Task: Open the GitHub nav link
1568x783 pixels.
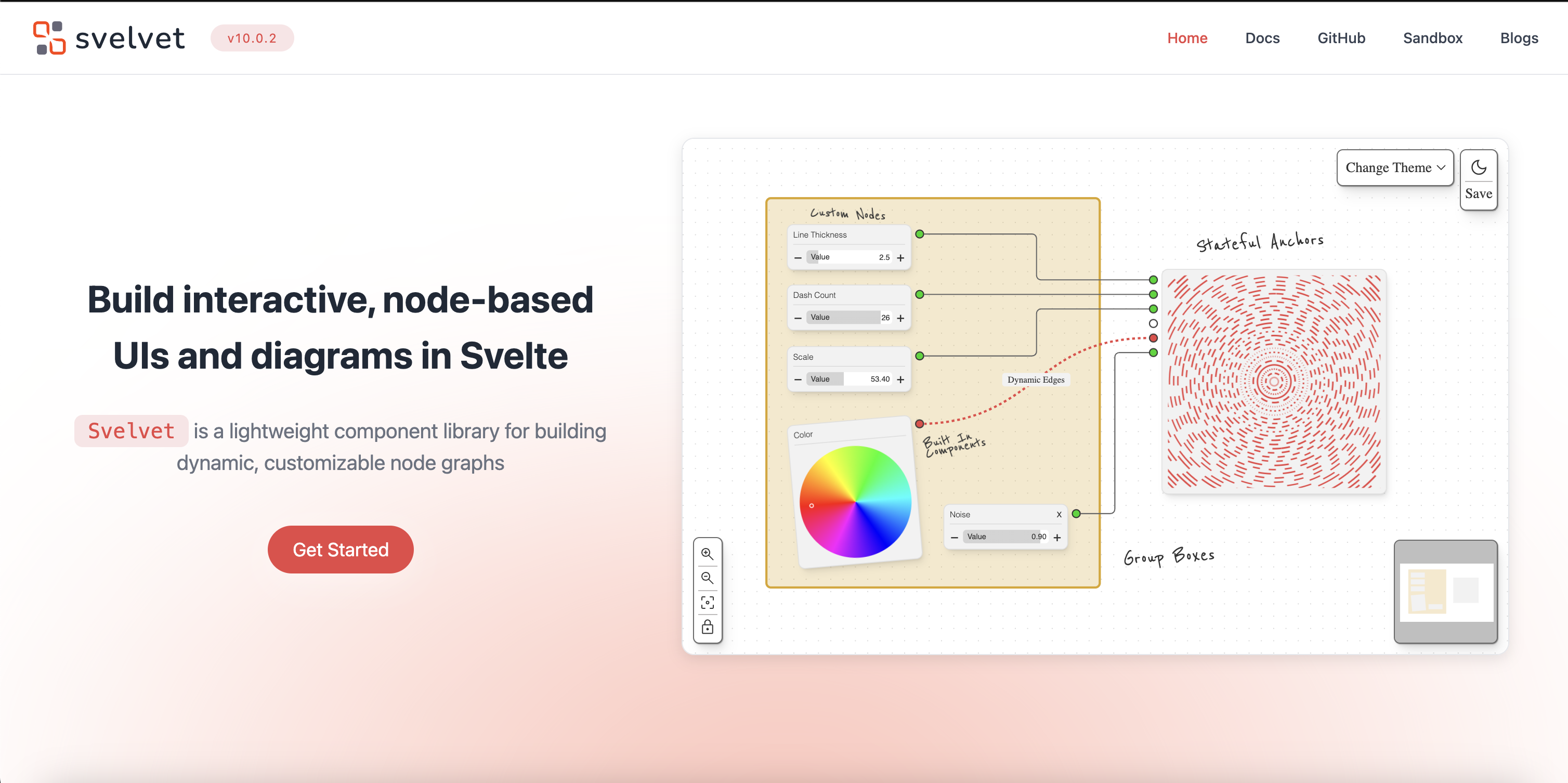Action: [1341, 38]
